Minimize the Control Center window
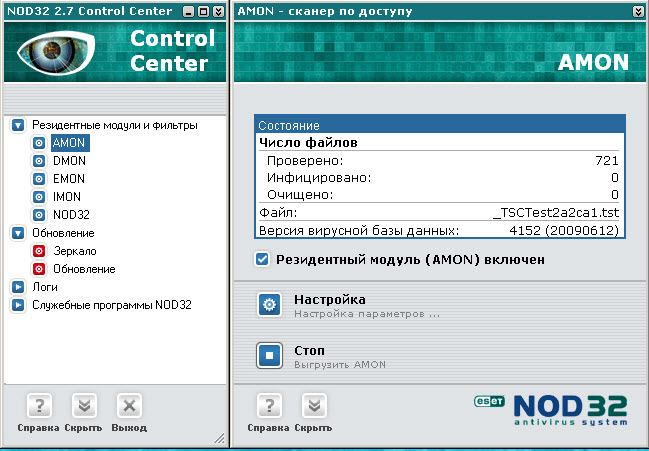649x451 pixels. [x=188, y=12]
